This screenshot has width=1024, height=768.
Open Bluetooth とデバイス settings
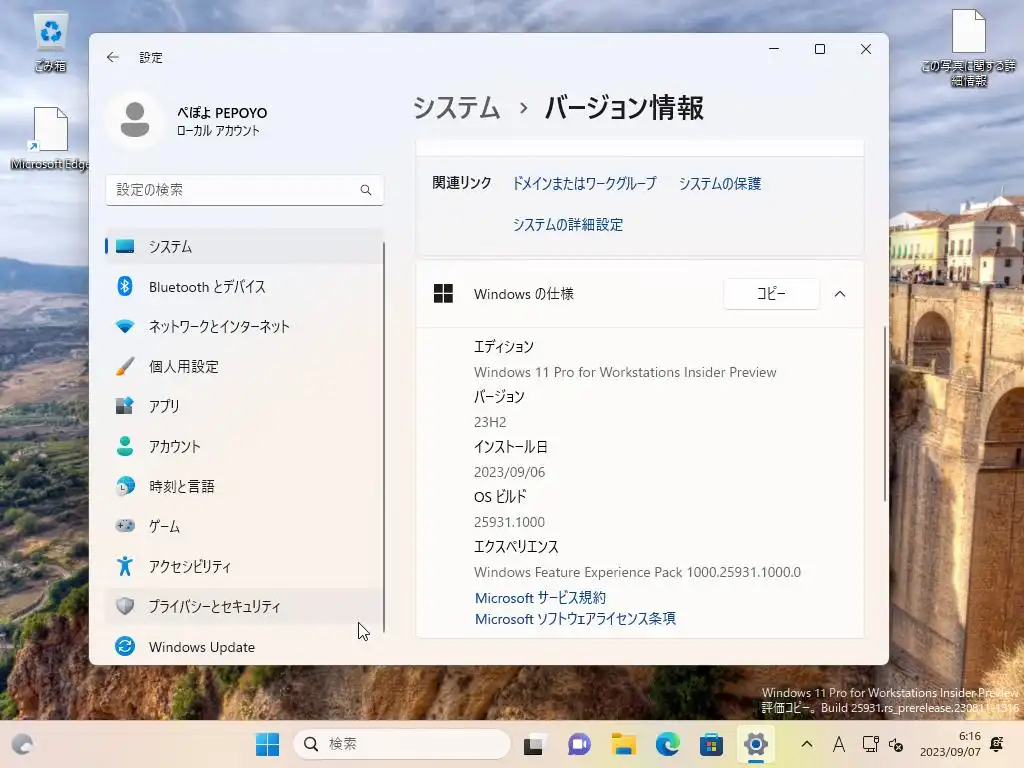[244, 287]
